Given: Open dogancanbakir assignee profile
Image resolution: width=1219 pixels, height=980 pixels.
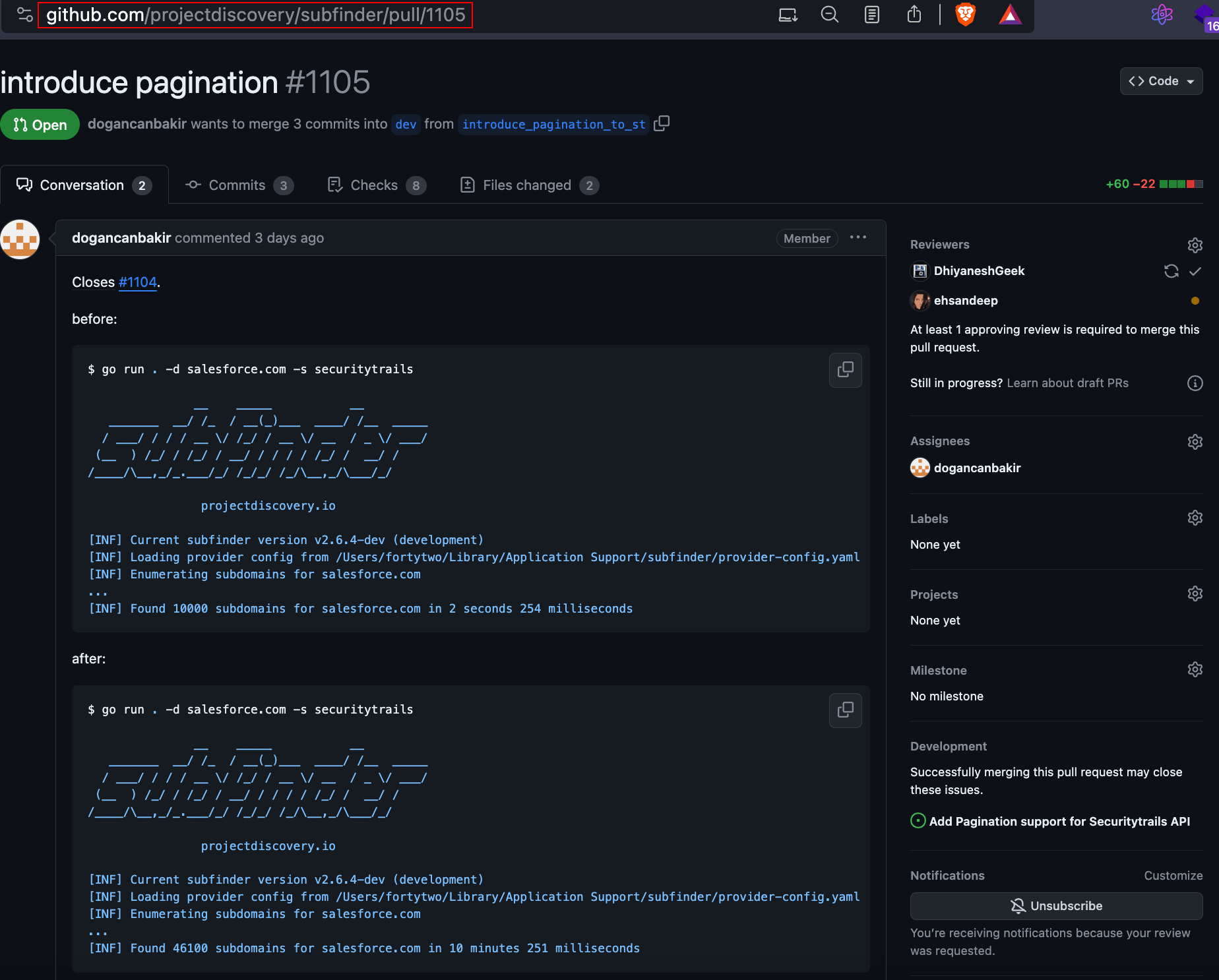Looking at the screenshot, I should [977, 468].
